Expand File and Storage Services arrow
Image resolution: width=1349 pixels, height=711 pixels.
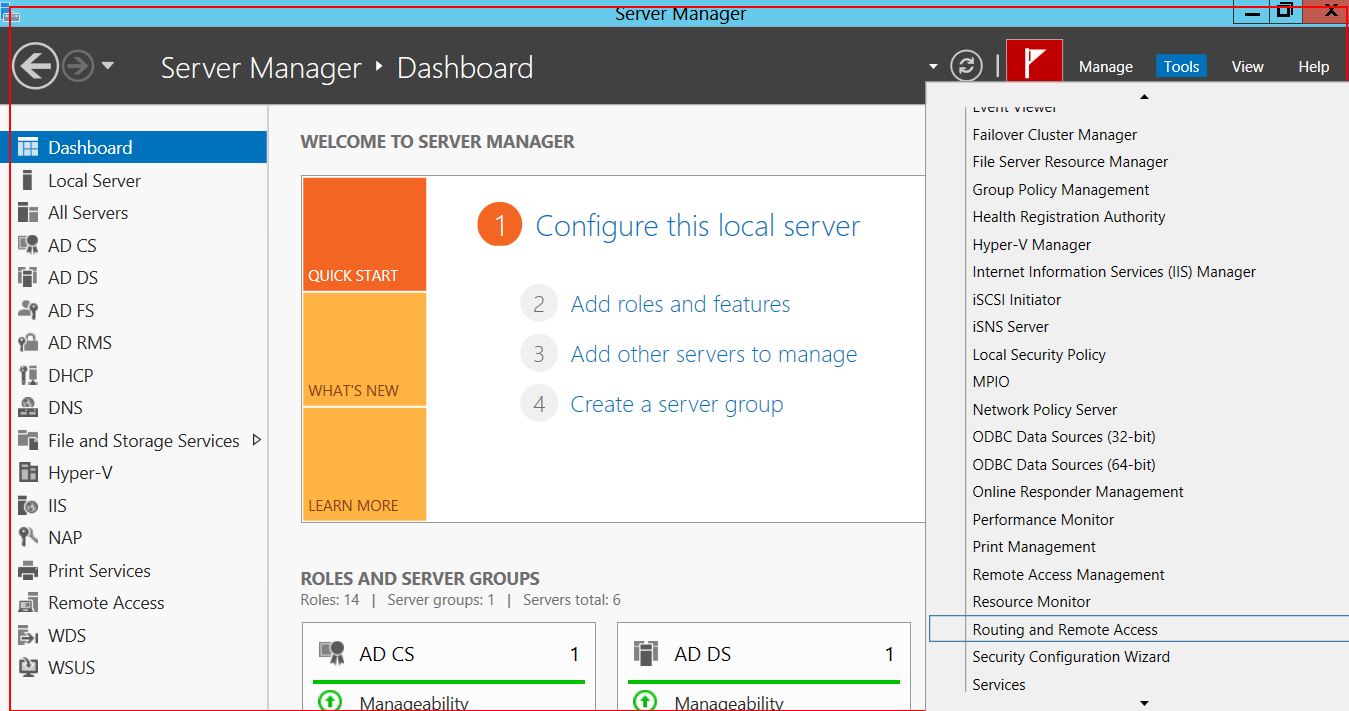[257, 440]
